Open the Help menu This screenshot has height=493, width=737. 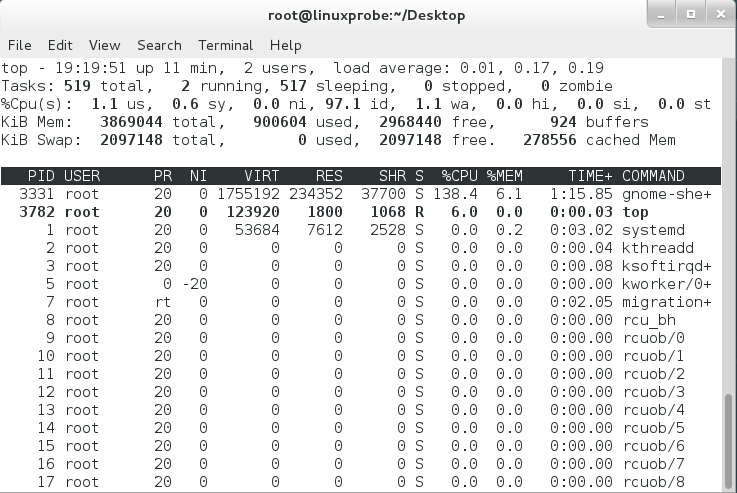285,45
